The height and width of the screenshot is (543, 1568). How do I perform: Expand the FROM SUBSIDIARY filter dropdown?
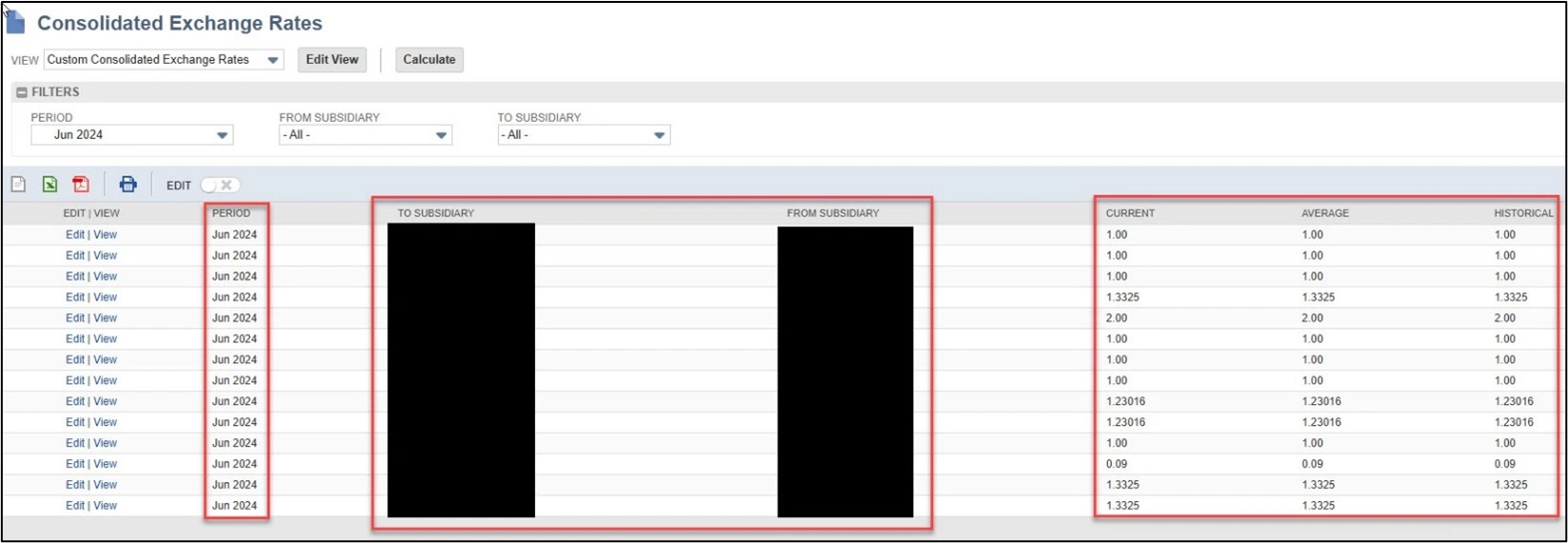tap(441, 135)
